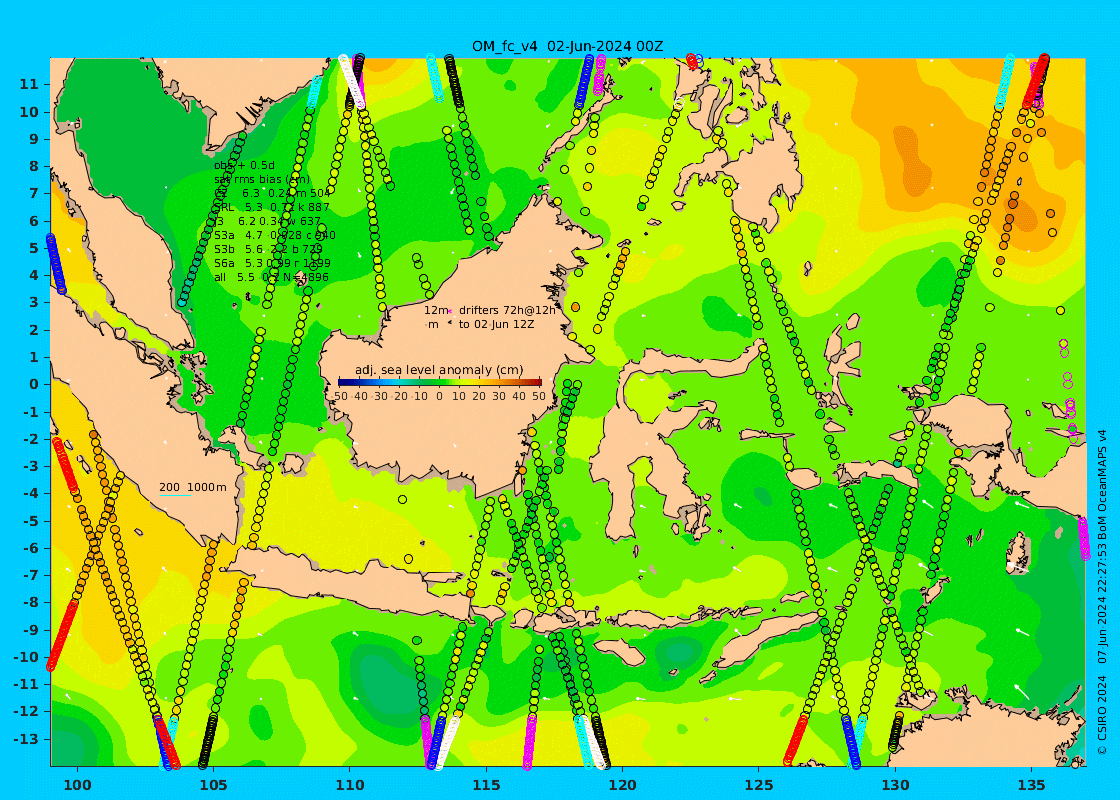This screenshot has width=1120, height=800.
Task: Click the dark blue end of the colorbar
Action: [x=343, y=383]
